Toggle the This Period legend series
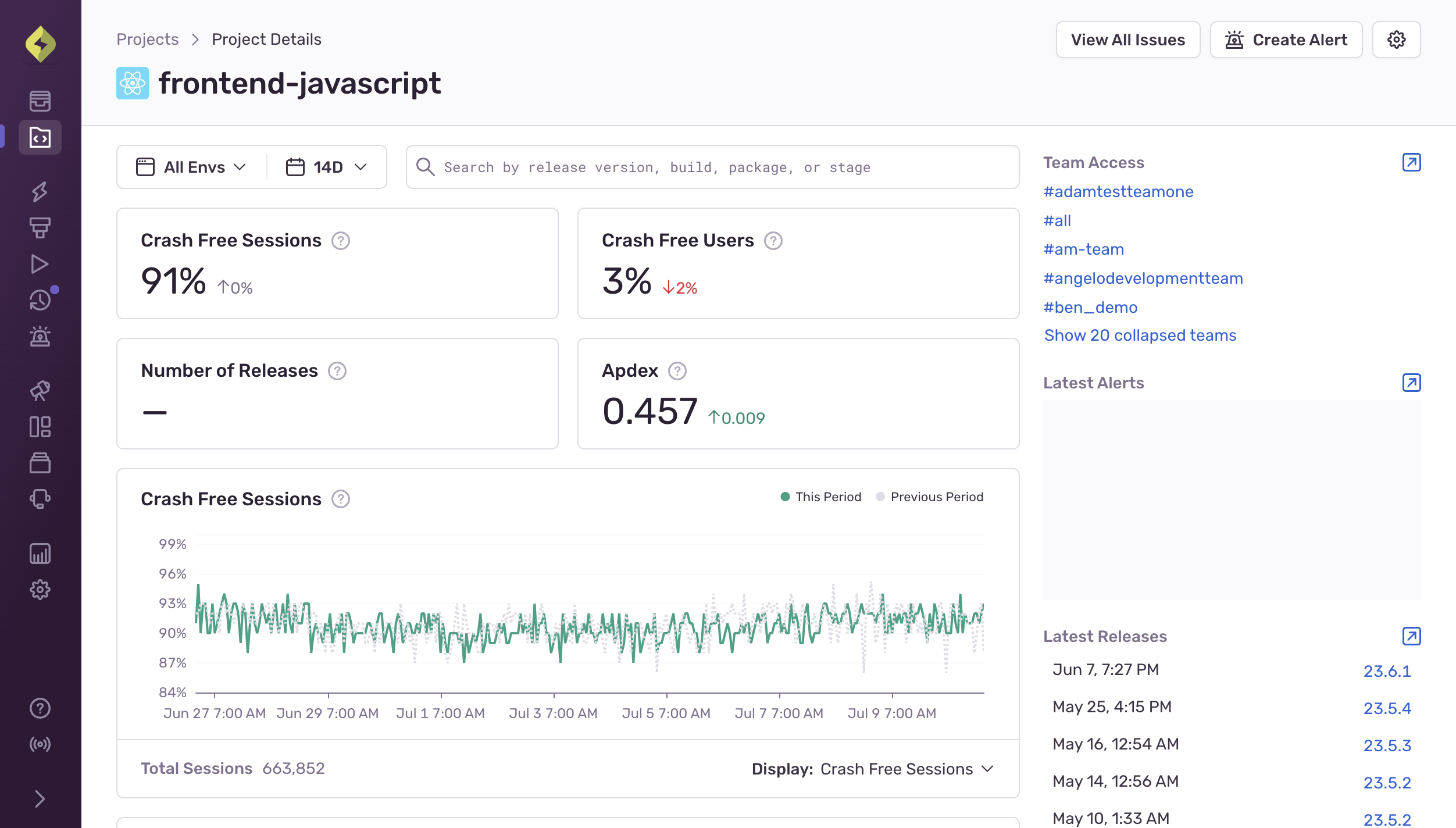 pos(820,497)
